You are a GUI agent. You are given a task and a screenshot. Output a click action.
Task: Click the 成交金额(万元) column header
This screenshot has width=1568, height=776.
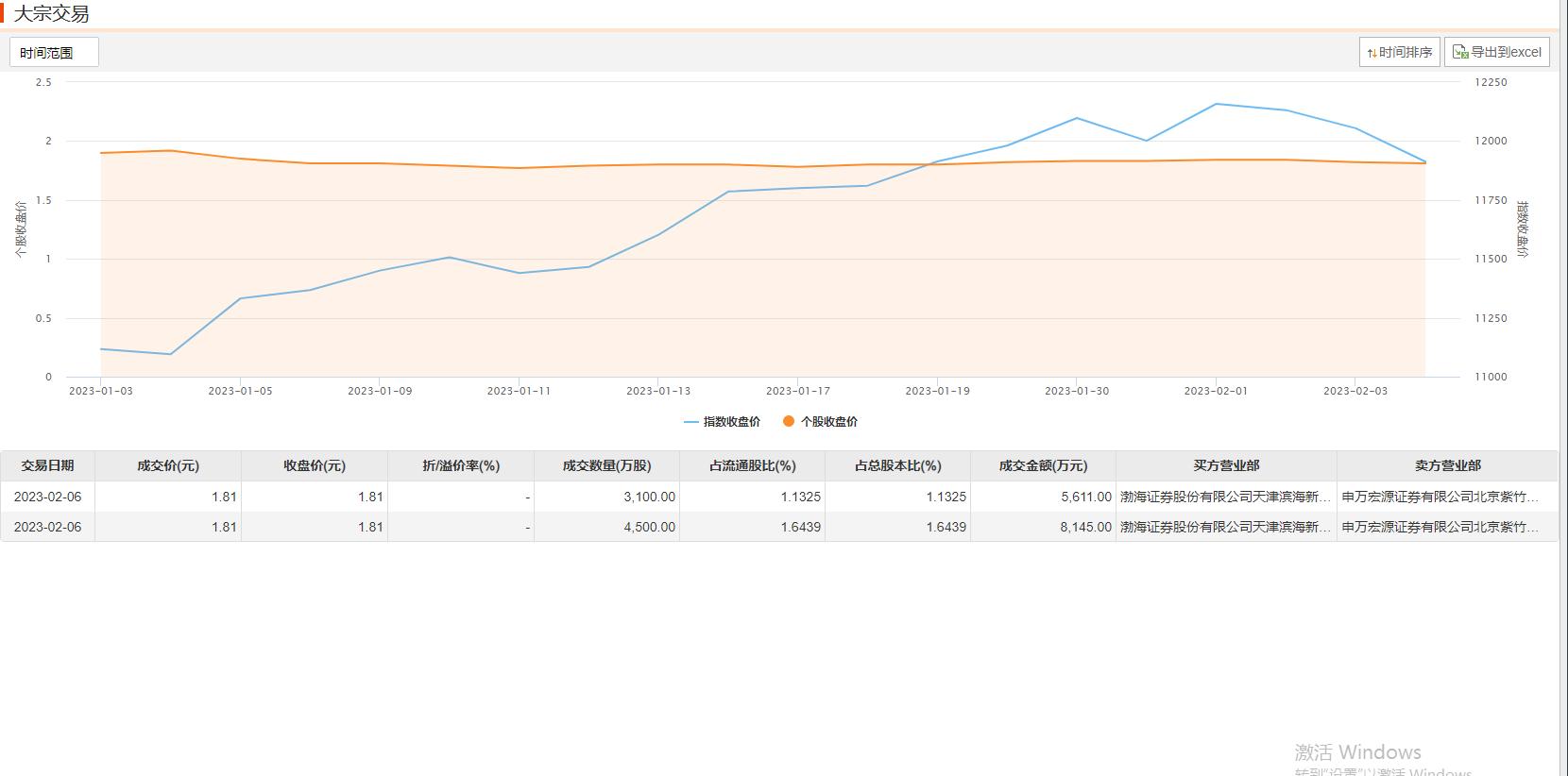tap(1043, 465)
